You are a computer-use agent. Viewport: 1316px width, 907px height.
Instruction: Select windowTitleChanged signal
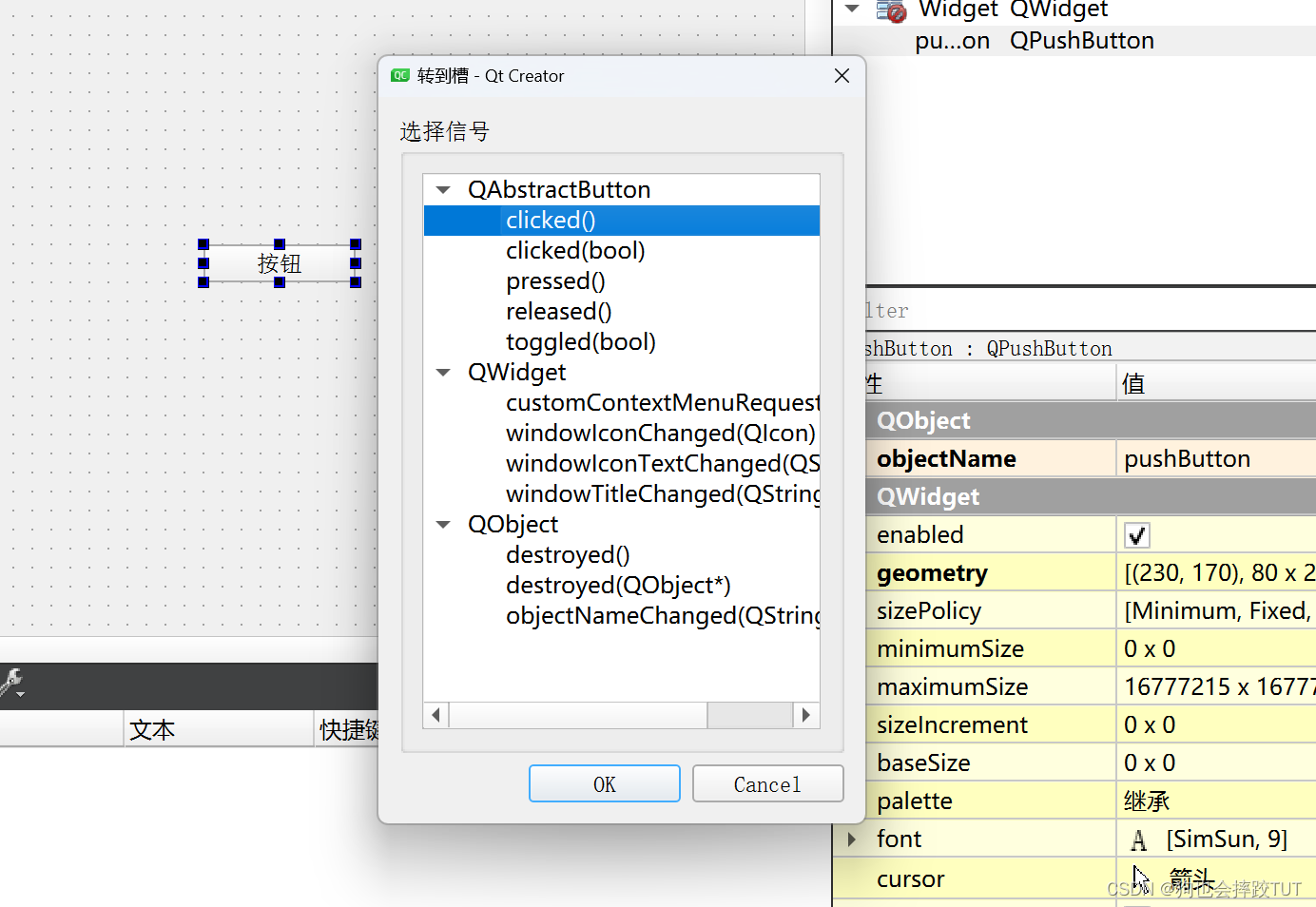[x=663, y=494]
